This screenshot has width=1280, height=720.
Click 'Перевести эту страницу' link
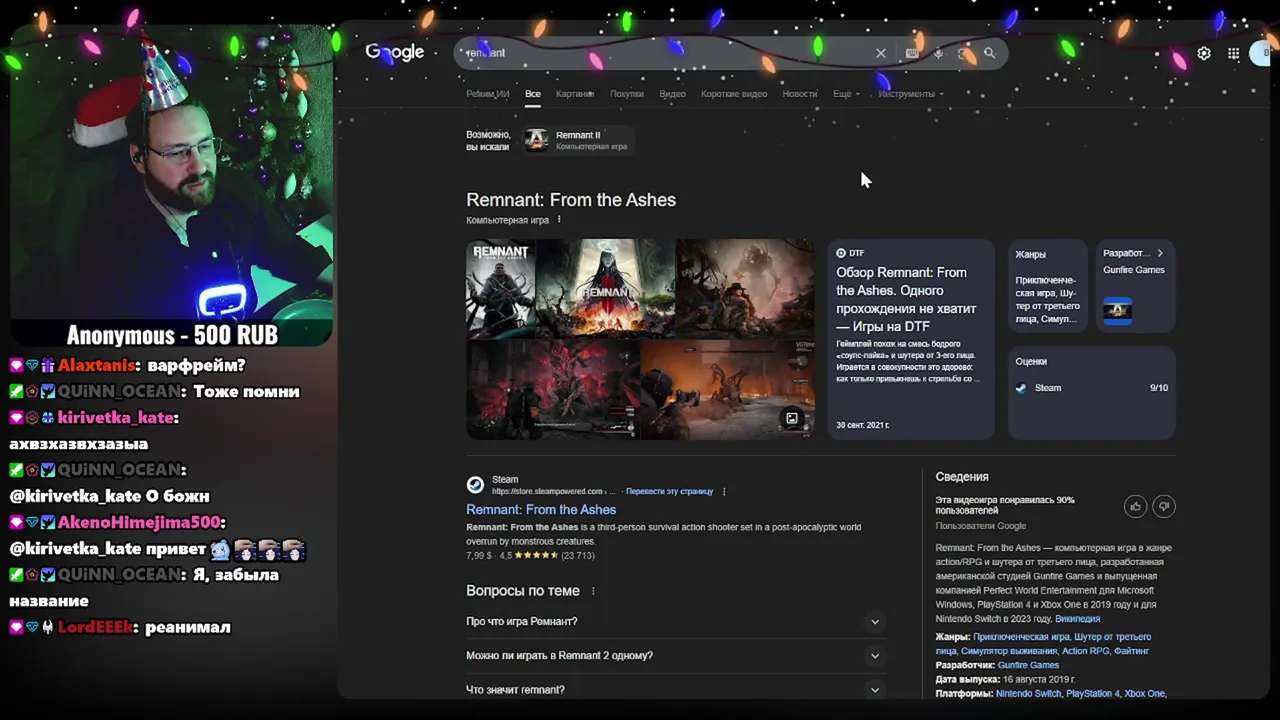coord(669,492)
